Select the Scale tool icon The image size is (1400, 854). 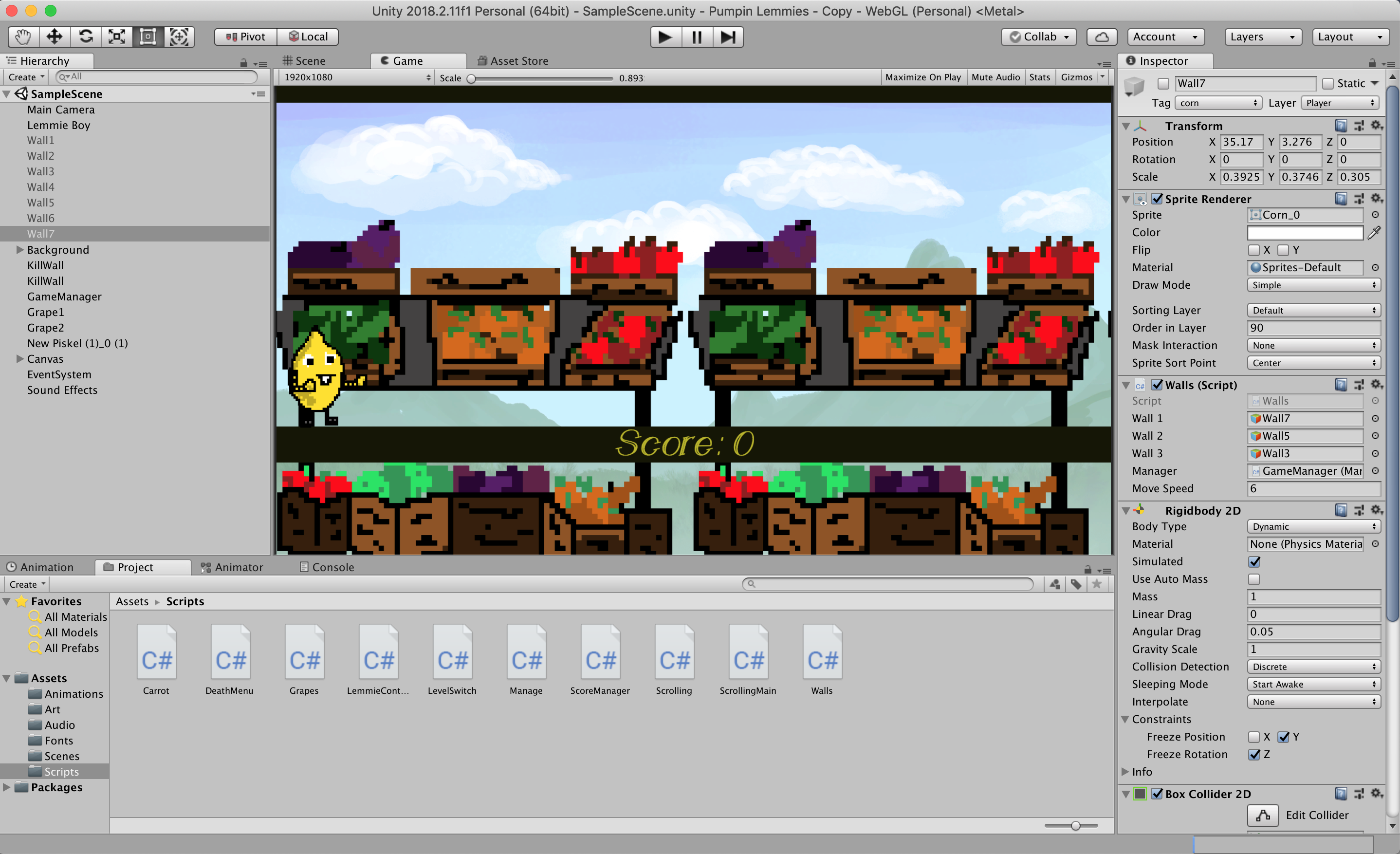117,37
